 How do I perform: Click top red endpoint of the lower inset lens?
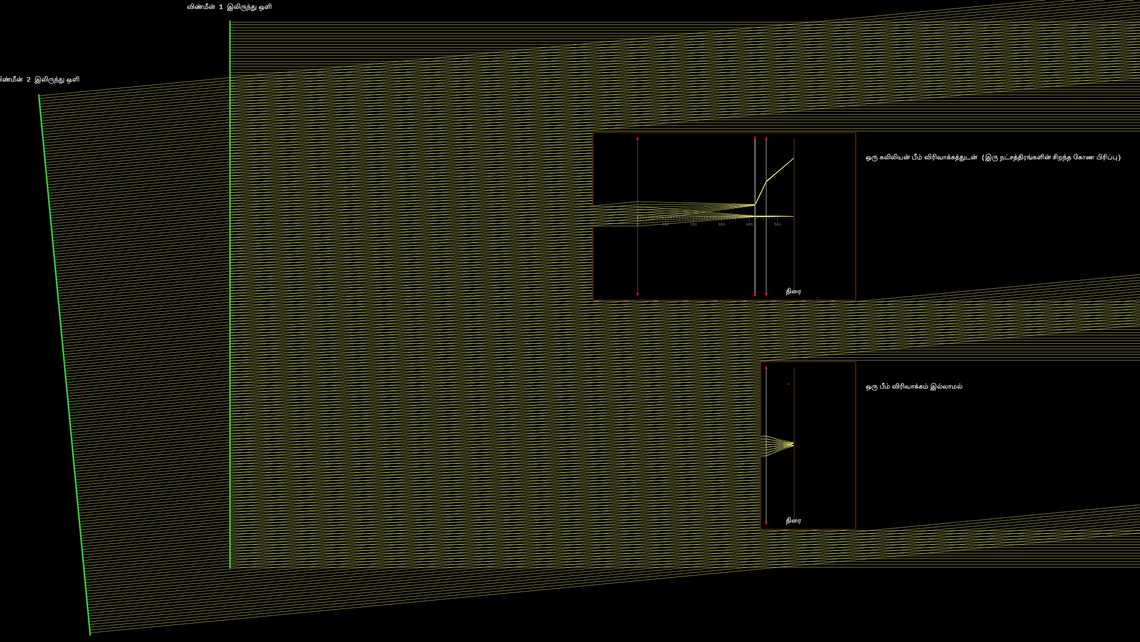[x=765, y=367]
